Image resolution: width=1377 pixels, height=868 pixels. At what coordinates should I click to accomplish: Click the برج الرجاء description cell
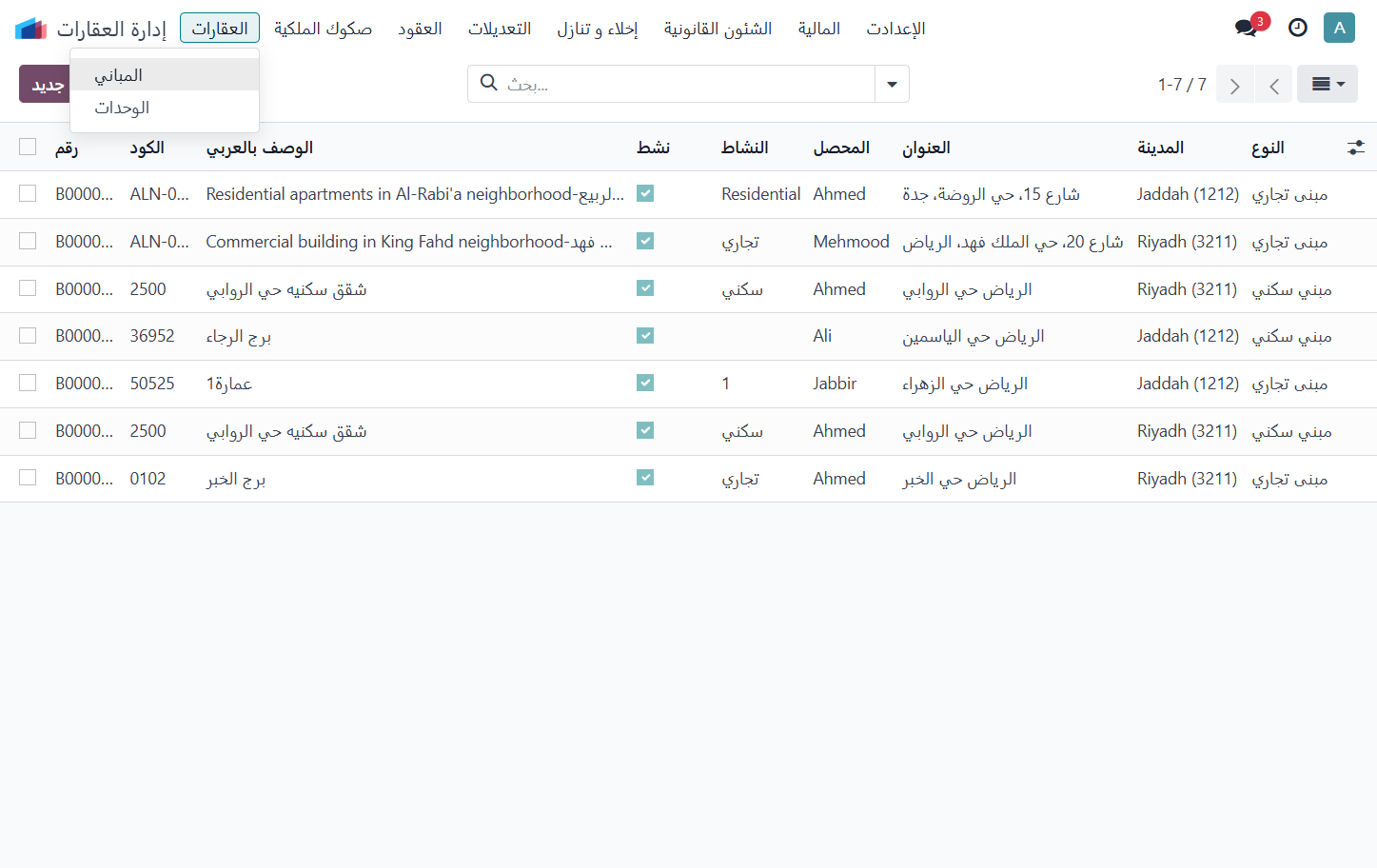(x=239, y=336)
